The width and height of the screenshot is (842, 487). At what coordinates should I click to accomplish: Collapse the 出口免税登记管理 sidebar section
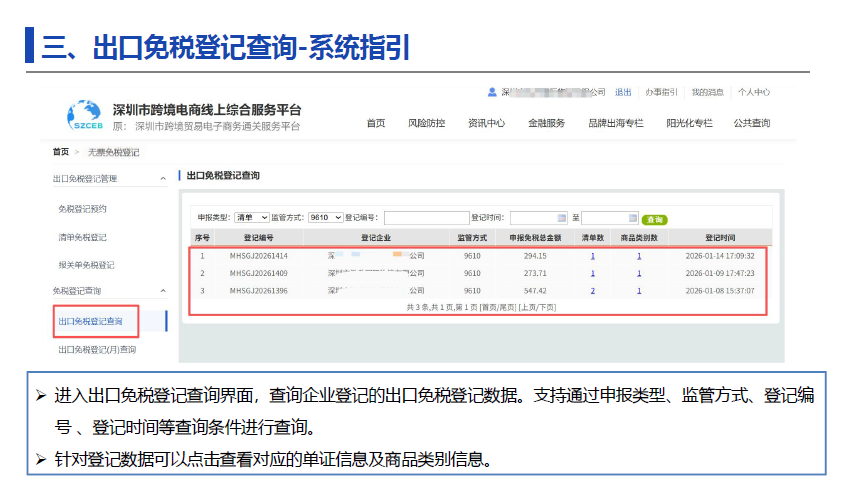[163, 179]
